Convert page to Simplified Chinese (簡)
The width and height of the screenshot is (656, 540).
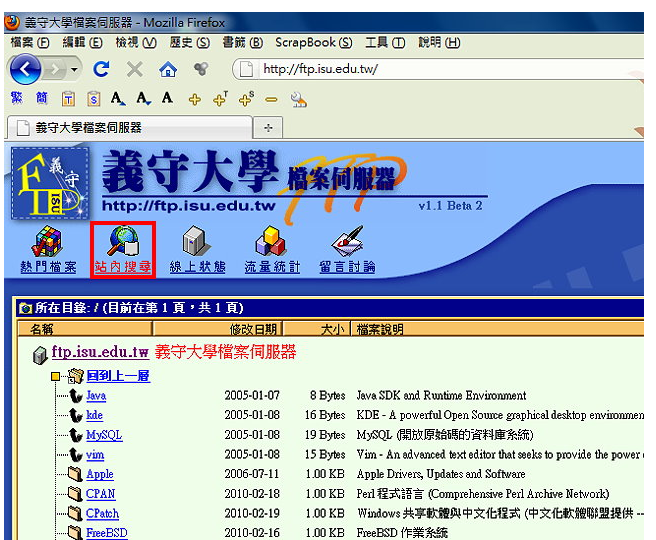[x=41, y=99]
